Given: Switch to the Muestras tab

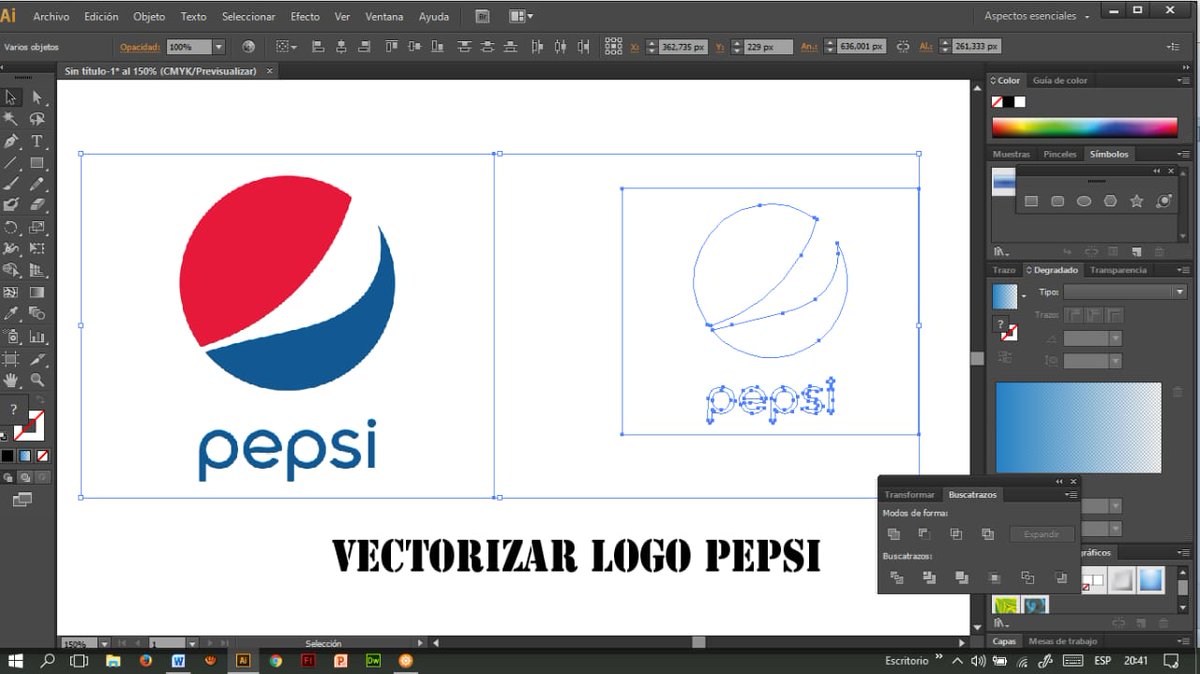Looking at the screenshot, I should [1011, 154].
